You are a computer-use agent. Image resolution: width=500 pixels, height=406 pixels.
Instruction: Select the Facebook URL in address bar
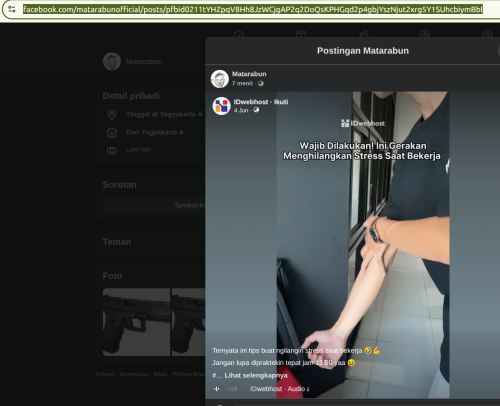253,9
